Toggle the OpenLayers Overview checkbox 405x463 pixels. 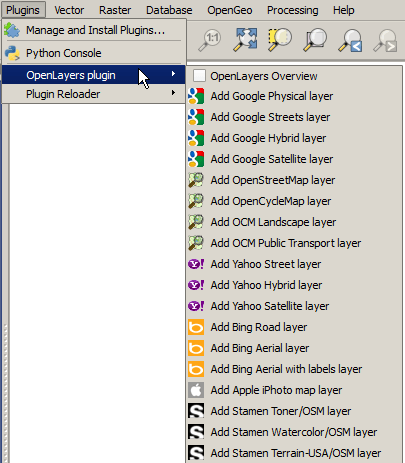tap(199, 76)
